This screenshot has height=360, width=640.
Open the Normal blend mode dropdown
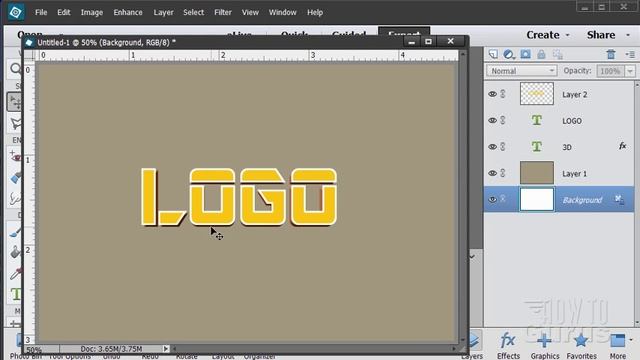click(x=522, y=71)
